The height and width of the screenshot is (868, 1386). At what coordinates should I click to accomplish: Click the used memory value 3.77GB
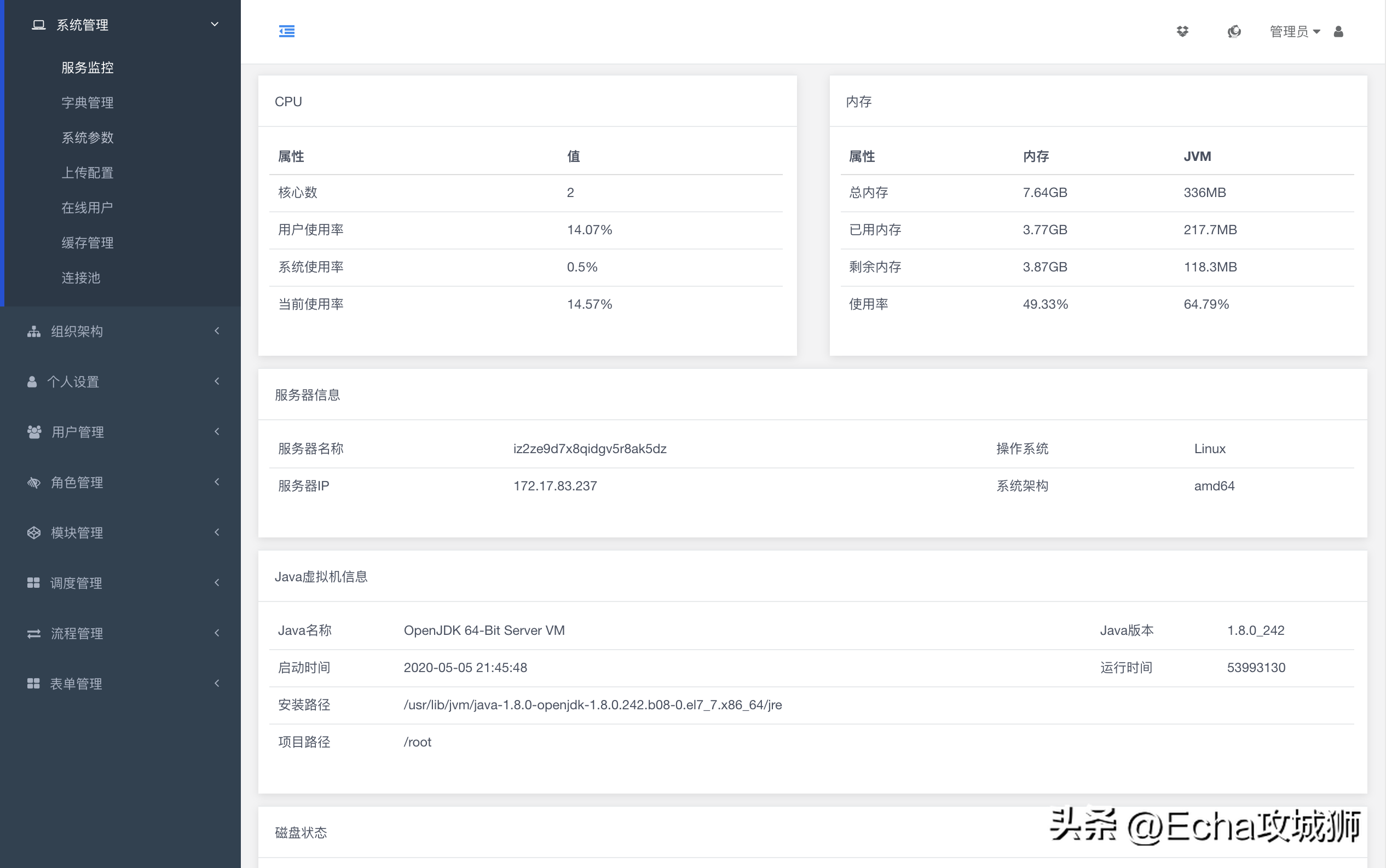point(1045,230)
